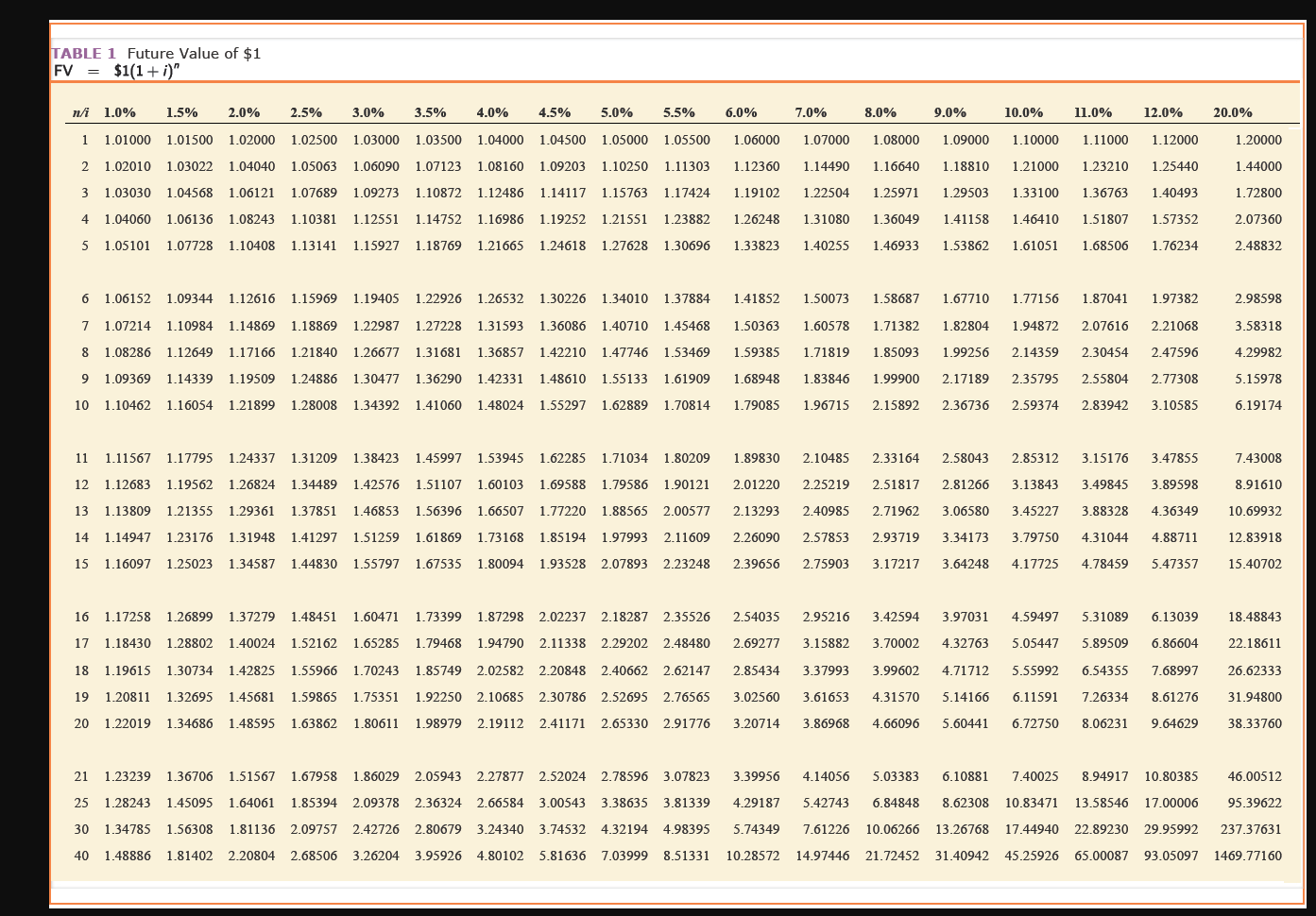
Task: Click the cell value 3.10585
Action: click(x=1174, y=405)
